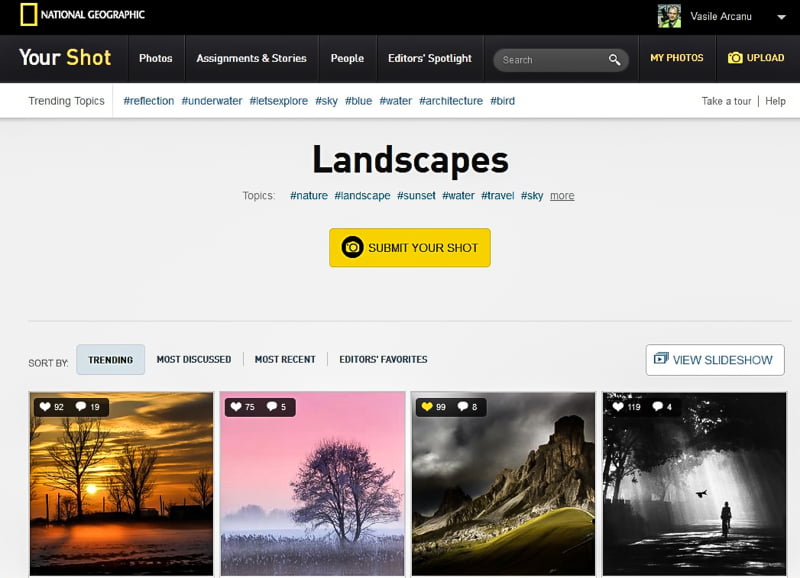Open comments on the pink tree photo
800x578 pixels.
(x=271, y=407)
